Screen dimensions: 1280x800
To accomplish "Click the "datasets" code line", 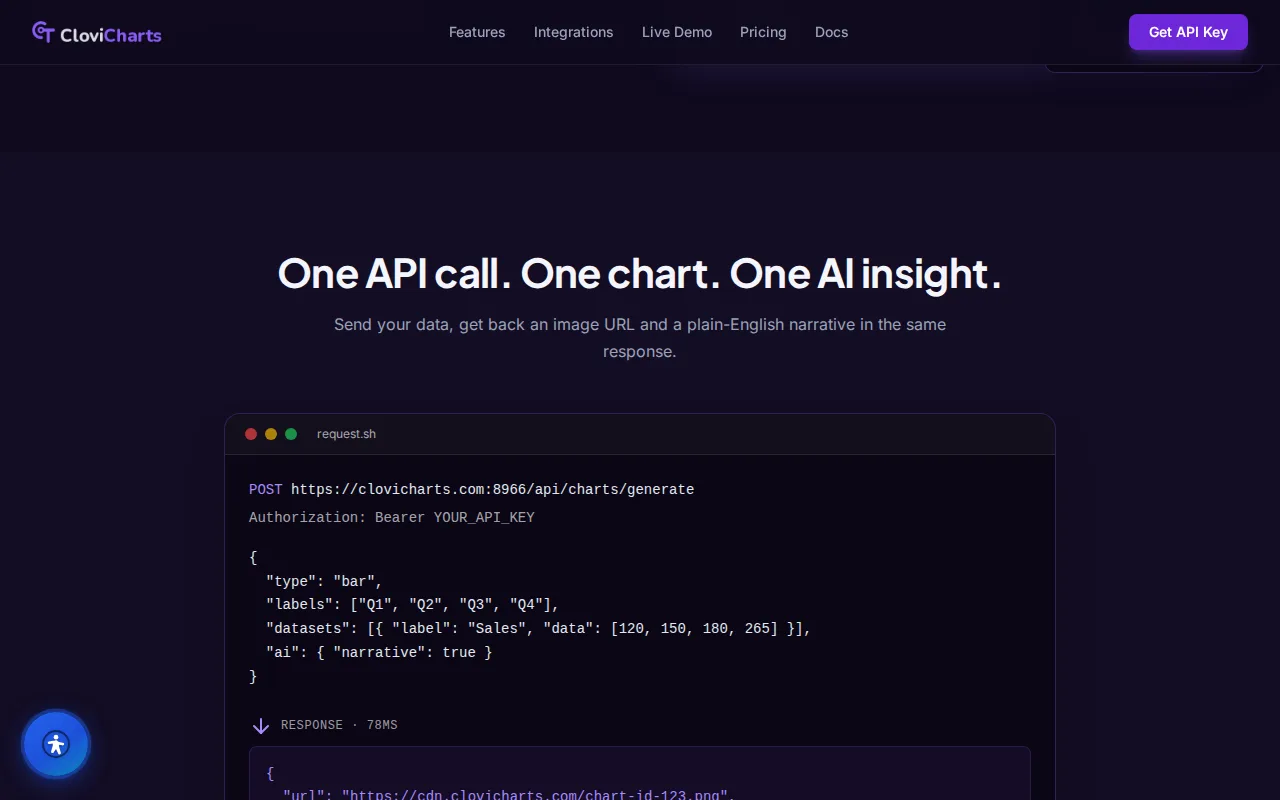I will click(538, 628).
